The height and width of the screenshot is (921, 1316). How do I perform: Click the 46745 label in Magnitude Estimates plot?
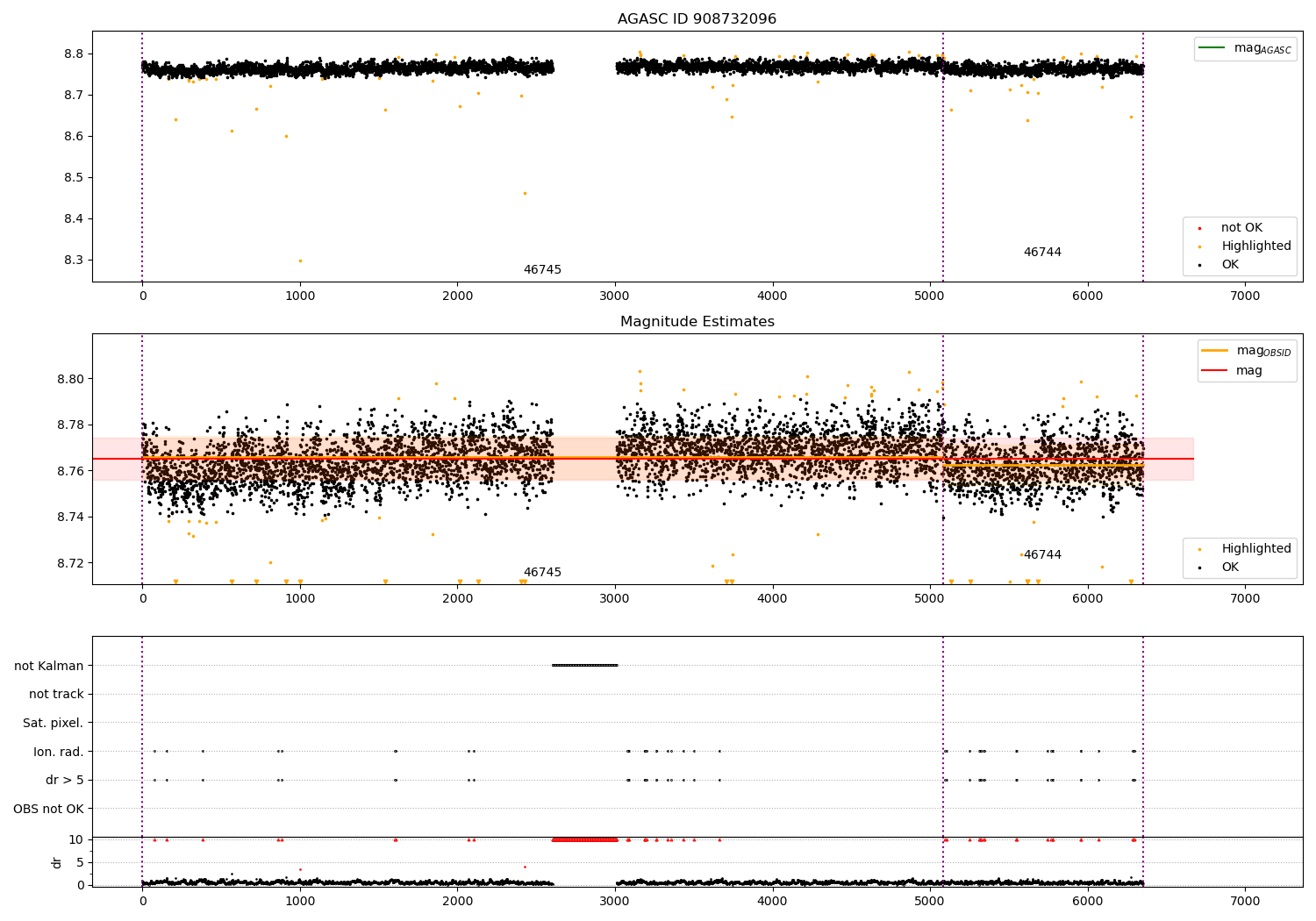click(542, 573)
